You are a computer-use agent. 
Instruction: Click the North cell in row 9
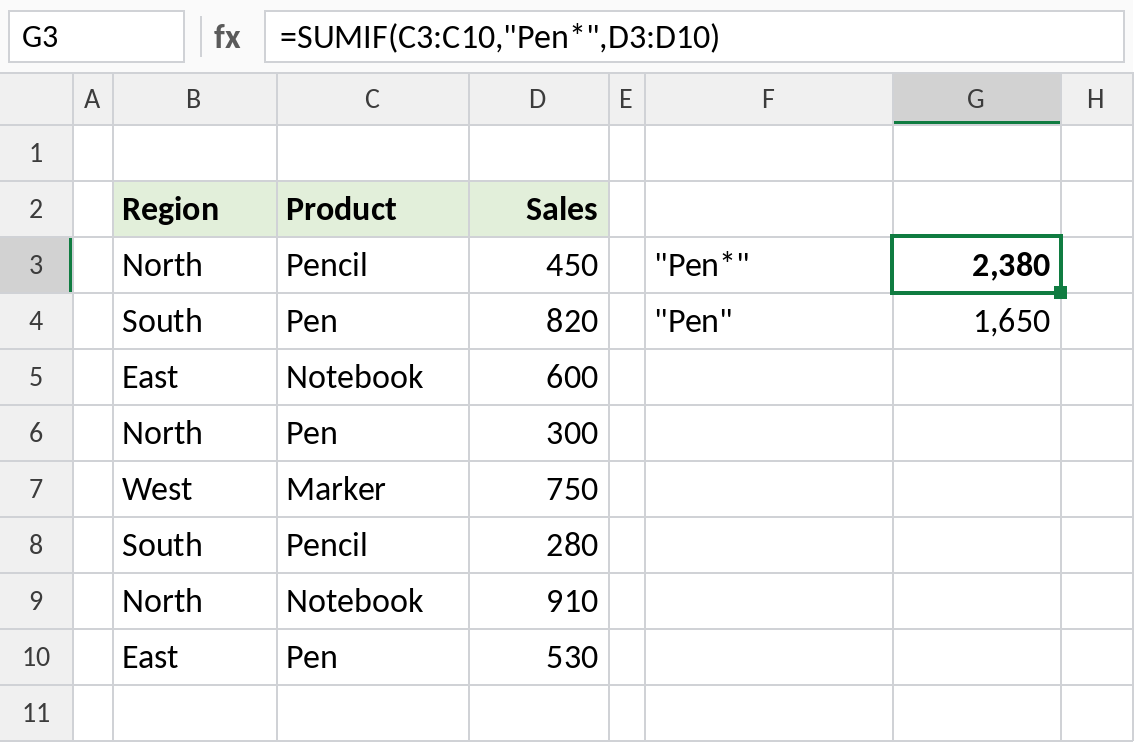(x=195, y=601)
